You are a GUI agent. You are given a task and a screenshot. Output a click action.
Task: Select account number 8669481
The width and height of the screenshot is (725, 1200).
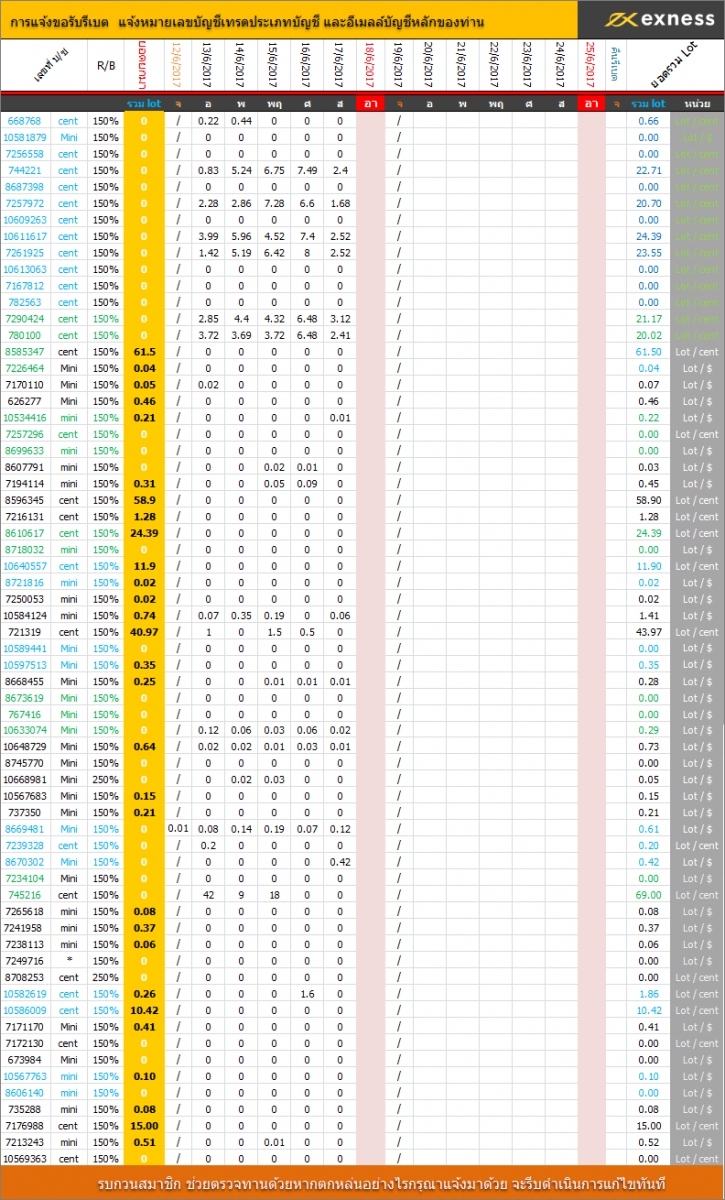coord(24,829)
